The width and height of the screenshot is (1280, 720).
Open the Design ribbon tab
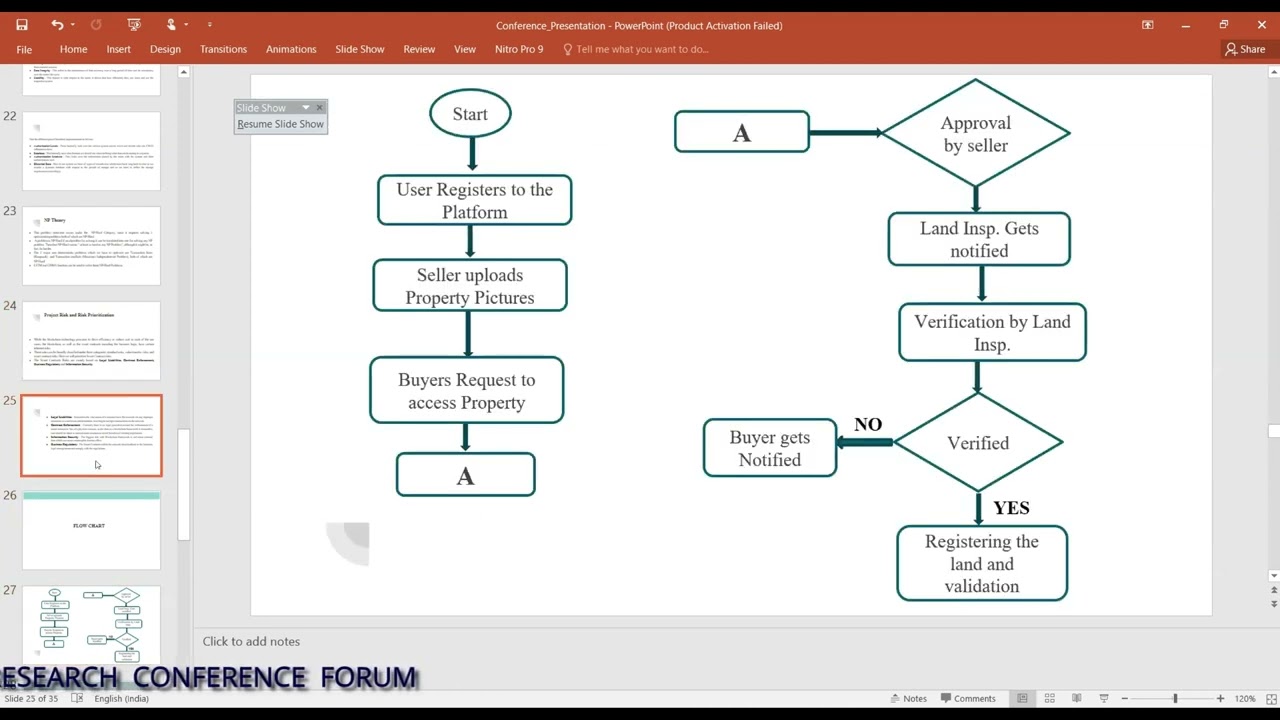coord(165,49)
